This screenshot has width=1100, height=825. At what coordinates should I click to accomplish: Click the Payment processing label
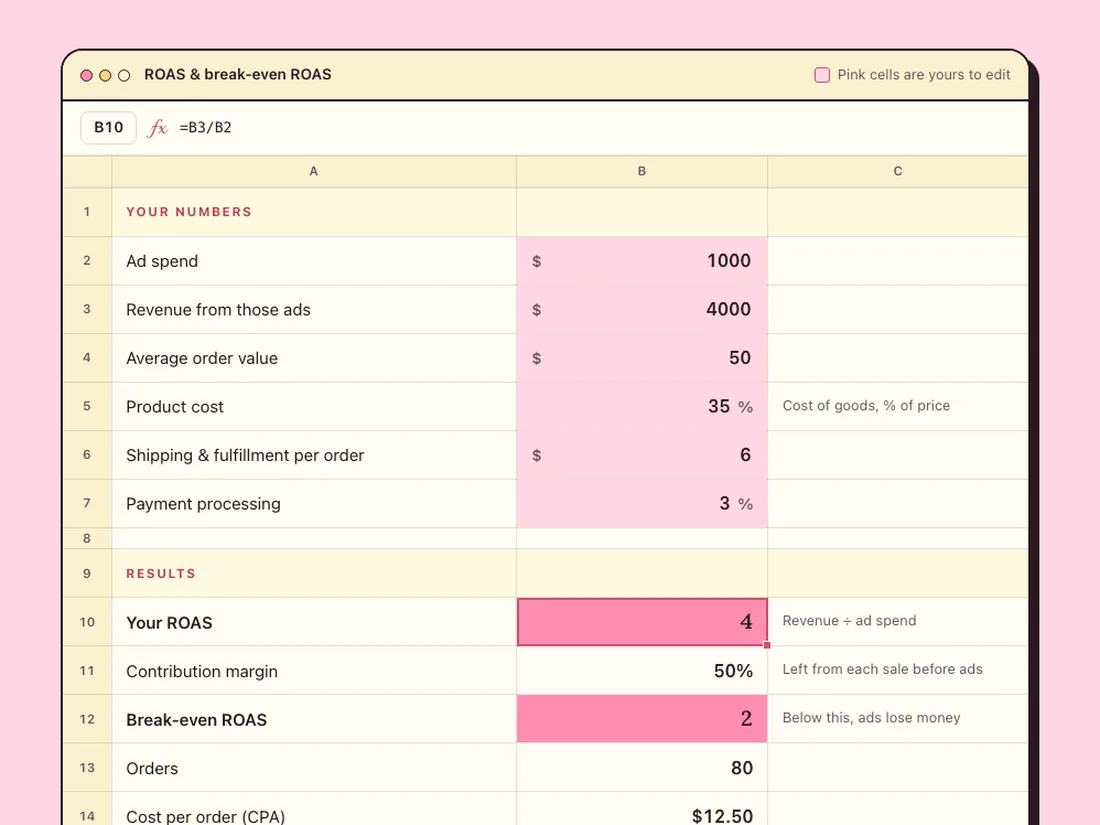[203, 504]
